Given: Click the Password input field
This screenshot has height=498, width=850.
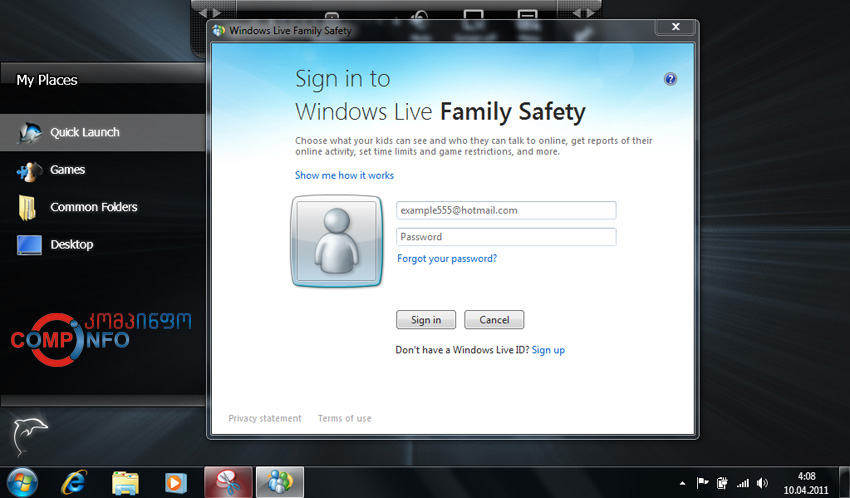Looking at the screenshot, I should (x=506, y=237).
